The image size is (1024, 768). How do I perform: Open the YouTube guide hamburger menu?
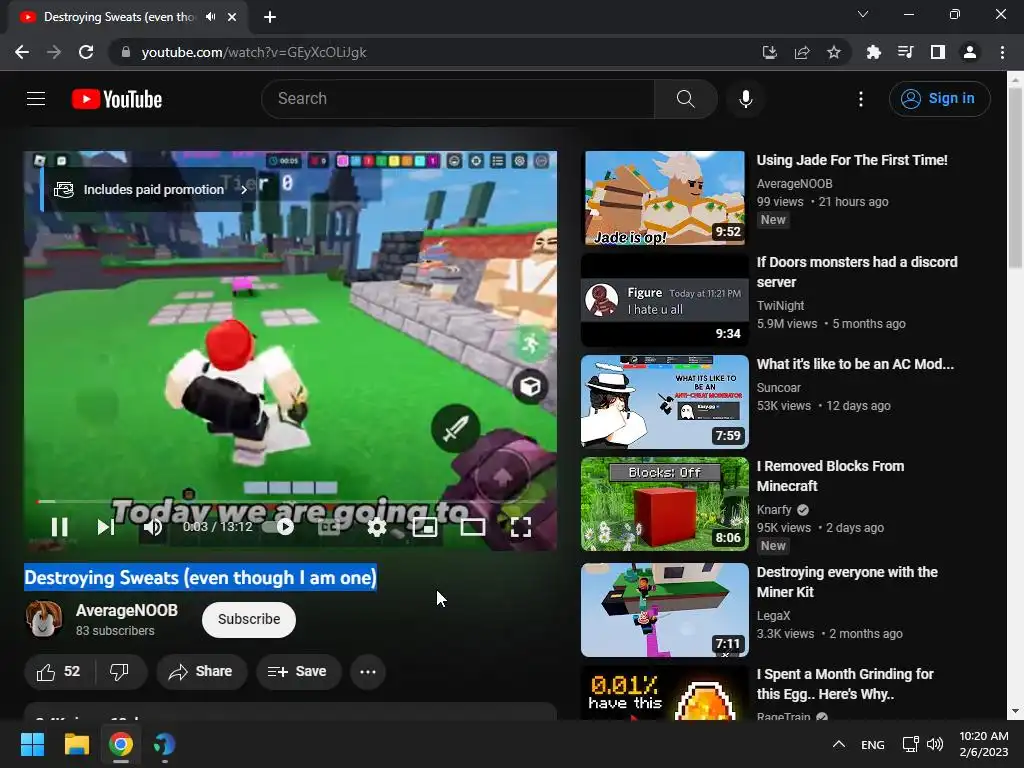click(x=36, y=99)
